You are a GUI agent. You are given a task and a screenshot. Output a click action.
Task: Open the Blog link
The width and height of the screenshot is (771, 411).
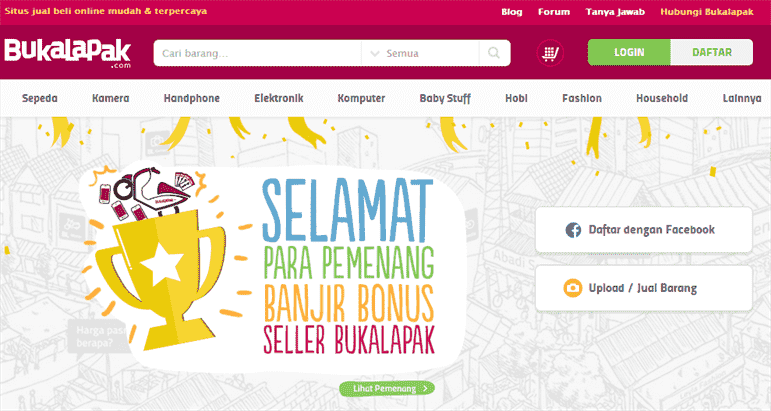pos(511,12)
